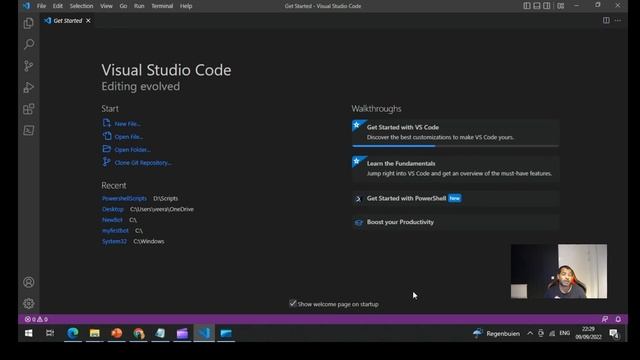
Task: Open the Extensions view
Action: (x=29, y=109)
